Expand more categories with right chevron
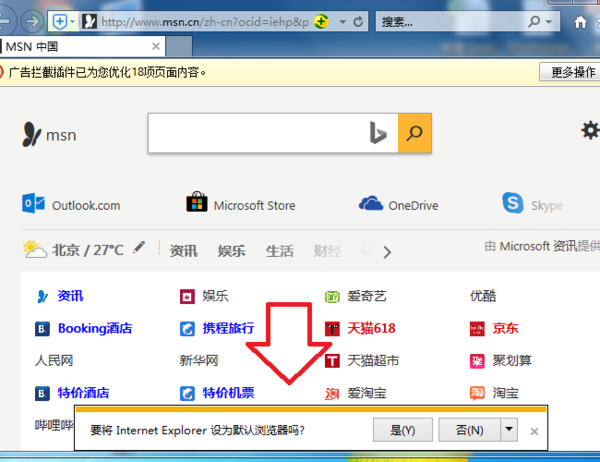This screenshot has width=600, height=462. (387, 252)
